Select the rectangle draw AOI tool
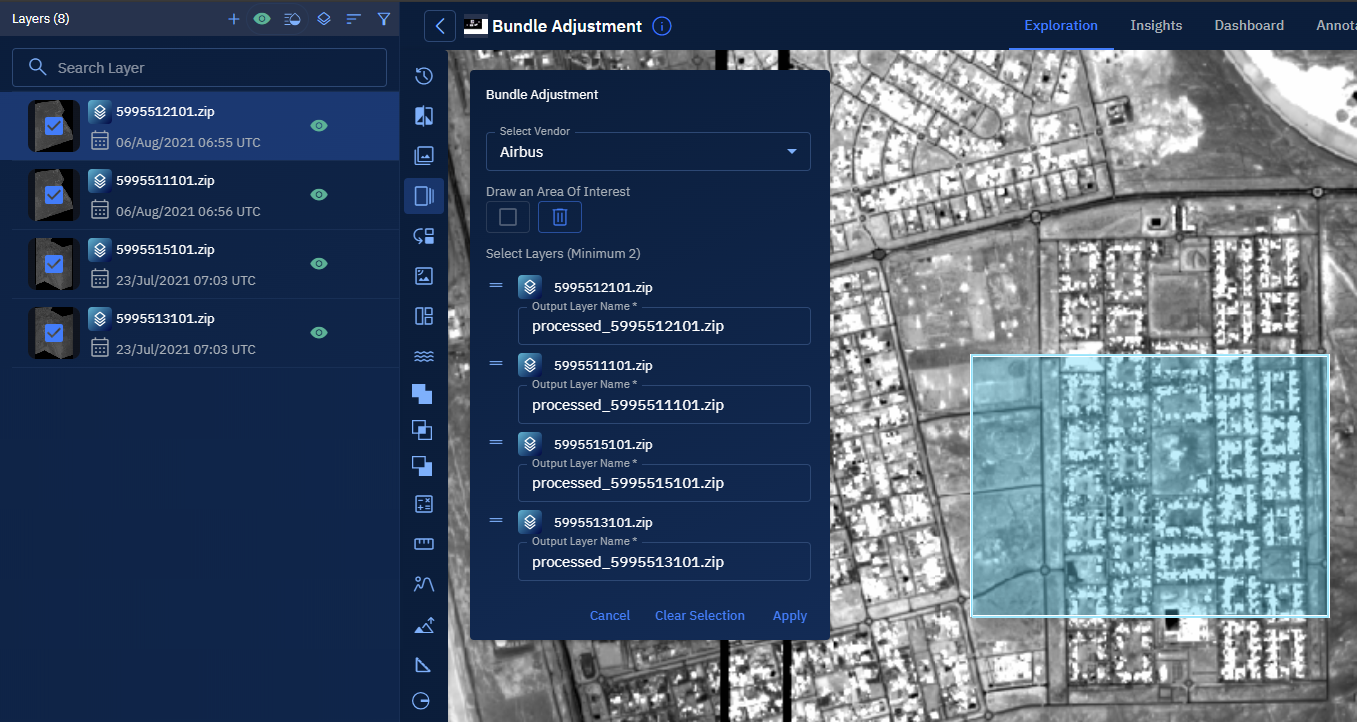Viewport: 1357px width, 722px height. tap(508, 217)
